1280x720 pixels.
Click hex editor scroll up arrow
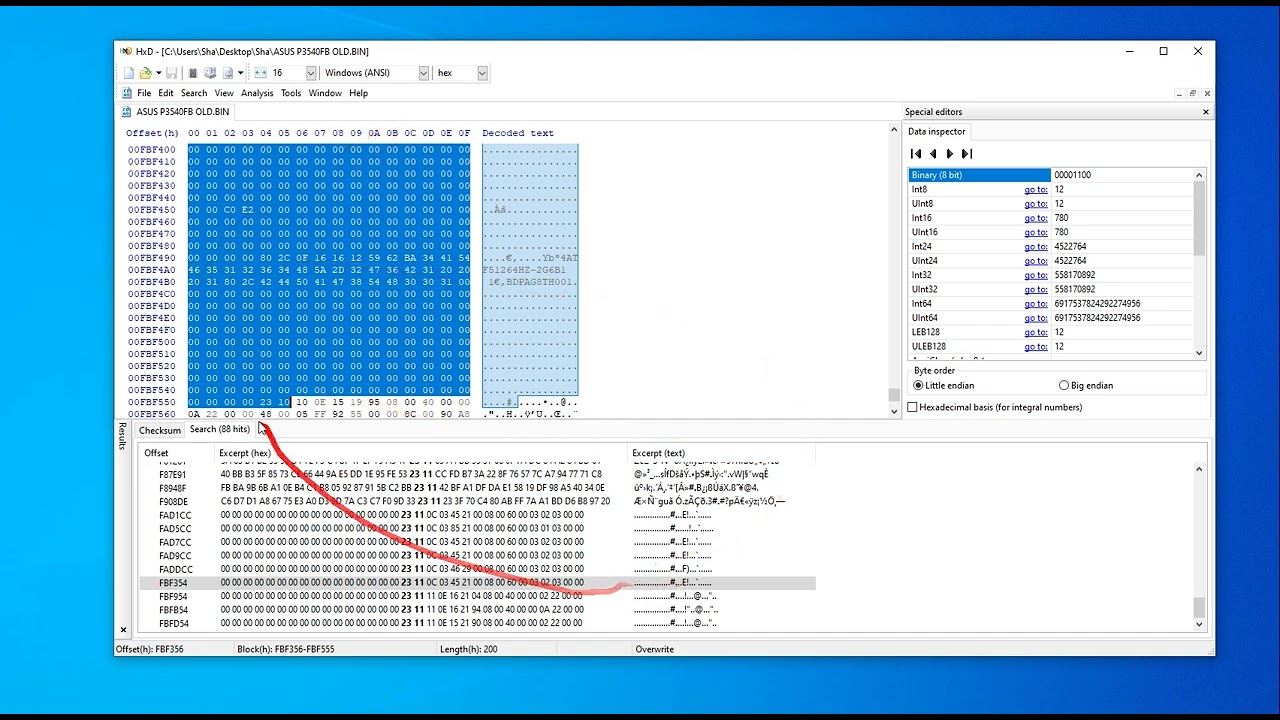coord(895,130)
